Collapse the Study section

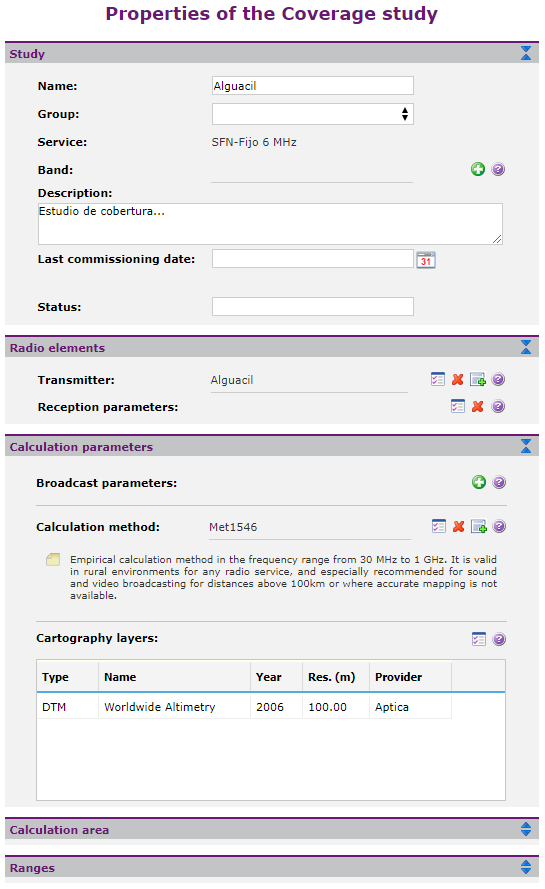pos(526,53)
